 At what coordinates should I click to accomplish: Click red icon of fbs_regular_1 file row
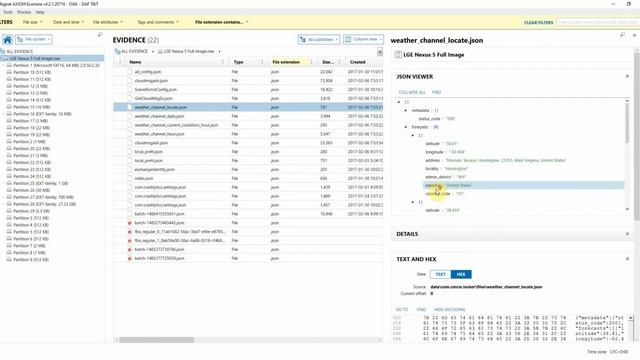pos(130,241)
